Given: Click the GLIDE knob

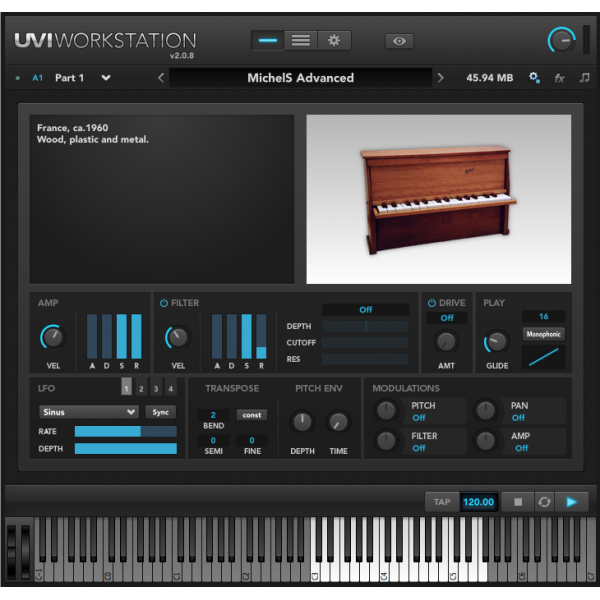Looking at the screenshot, I should point(497,342).
